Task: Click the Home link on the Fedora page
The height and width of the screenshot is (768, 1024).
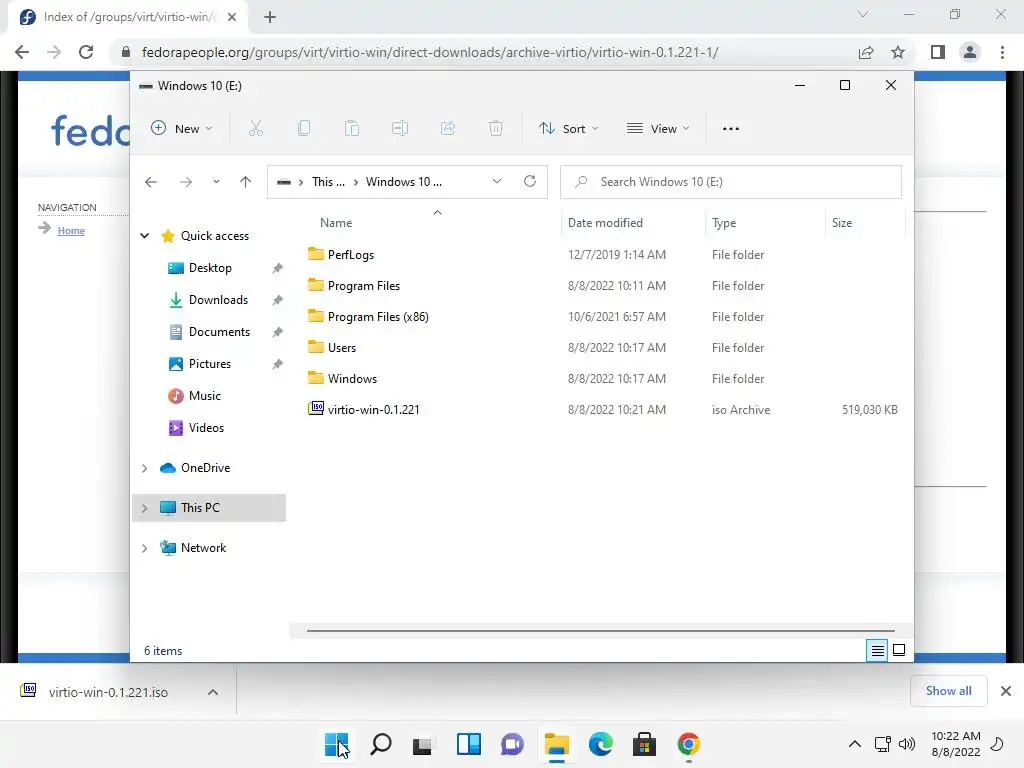Action: [x=71, y=231]
